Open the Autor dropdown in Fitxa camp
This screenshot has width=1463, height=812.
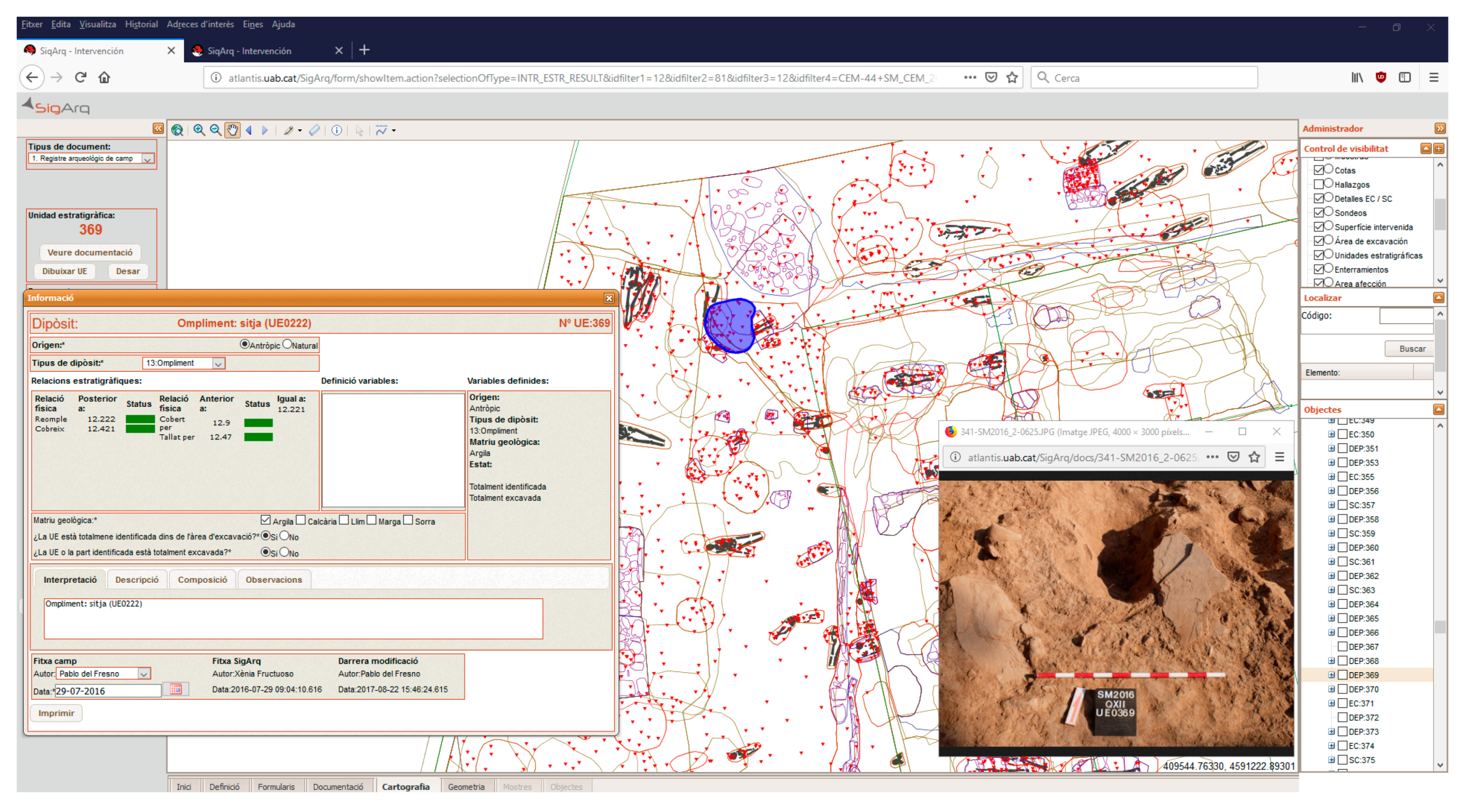tap(144, 673)
